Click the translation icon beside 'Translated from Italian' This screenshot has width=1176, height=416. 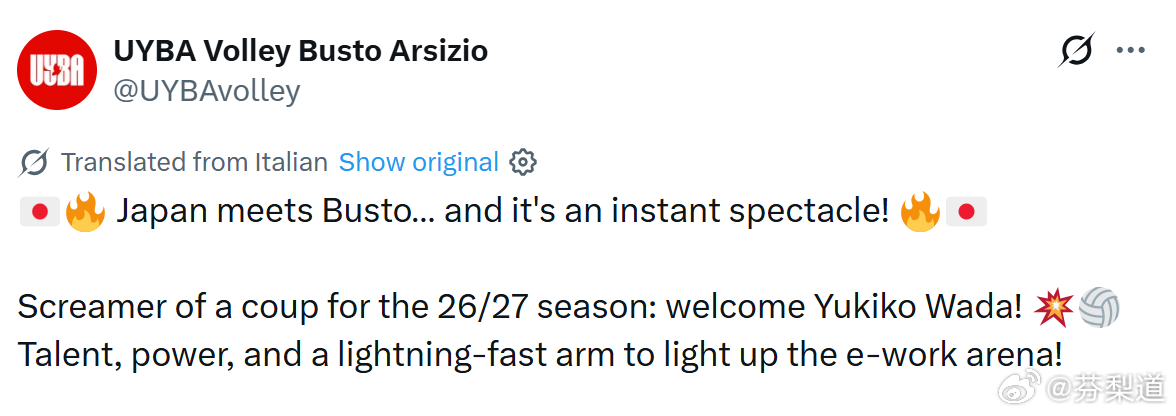(34, 162)
